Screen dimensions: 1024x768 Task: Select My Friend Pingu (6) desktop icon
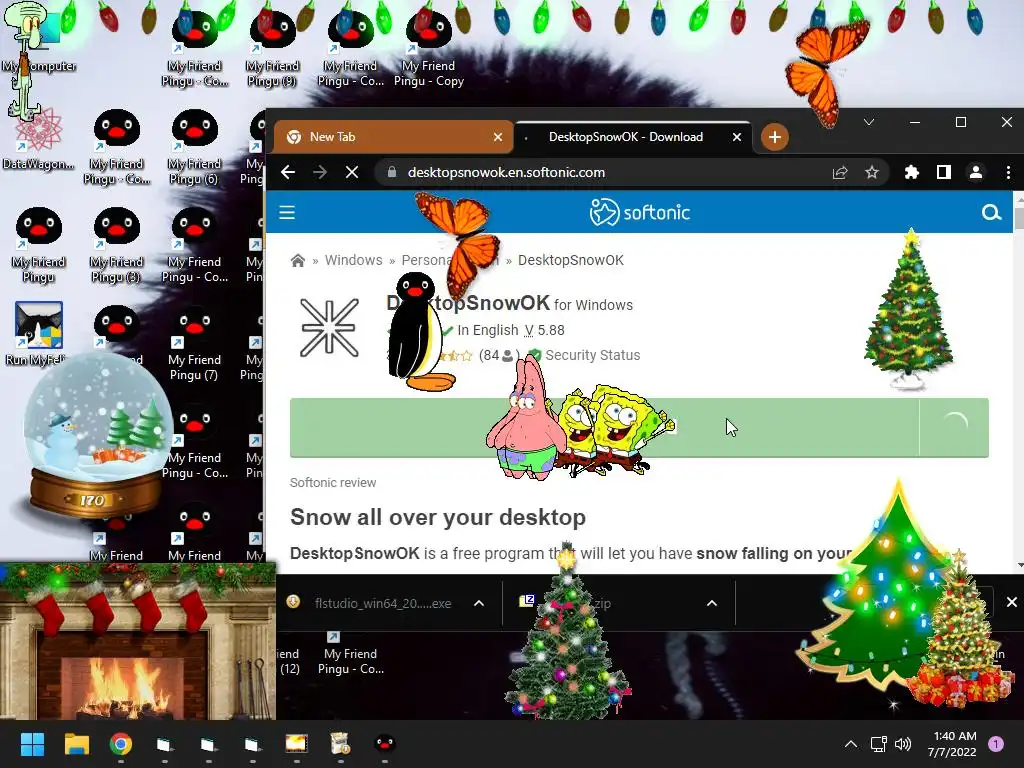[x=194, y=147]
